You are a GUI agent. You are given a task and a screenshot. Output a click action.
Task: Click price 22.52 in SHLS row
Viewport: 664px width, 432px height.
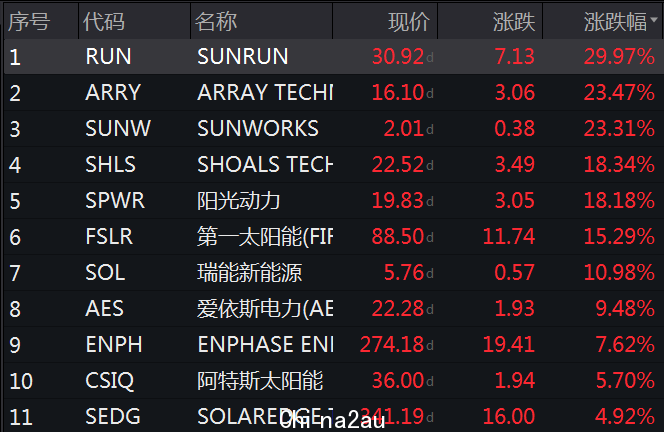point(398,164)
